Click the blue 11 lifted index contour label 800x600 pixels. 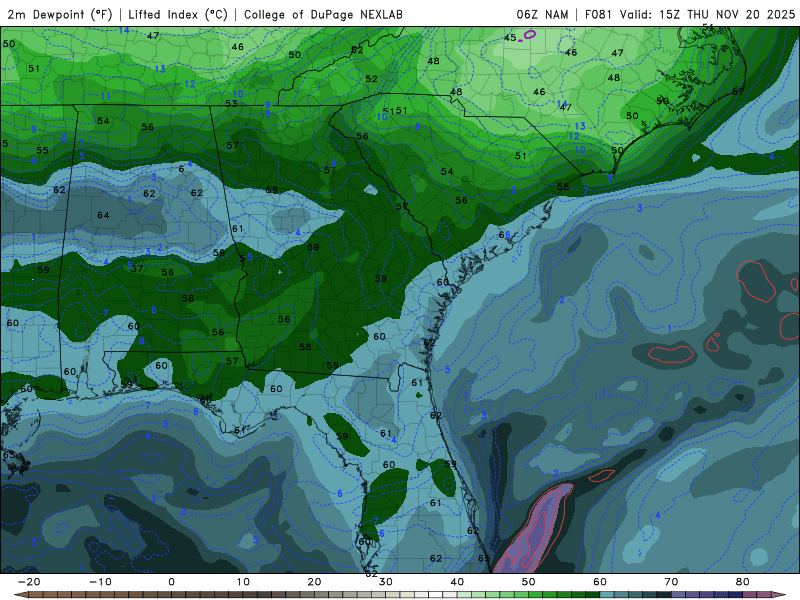coord(106,96)
